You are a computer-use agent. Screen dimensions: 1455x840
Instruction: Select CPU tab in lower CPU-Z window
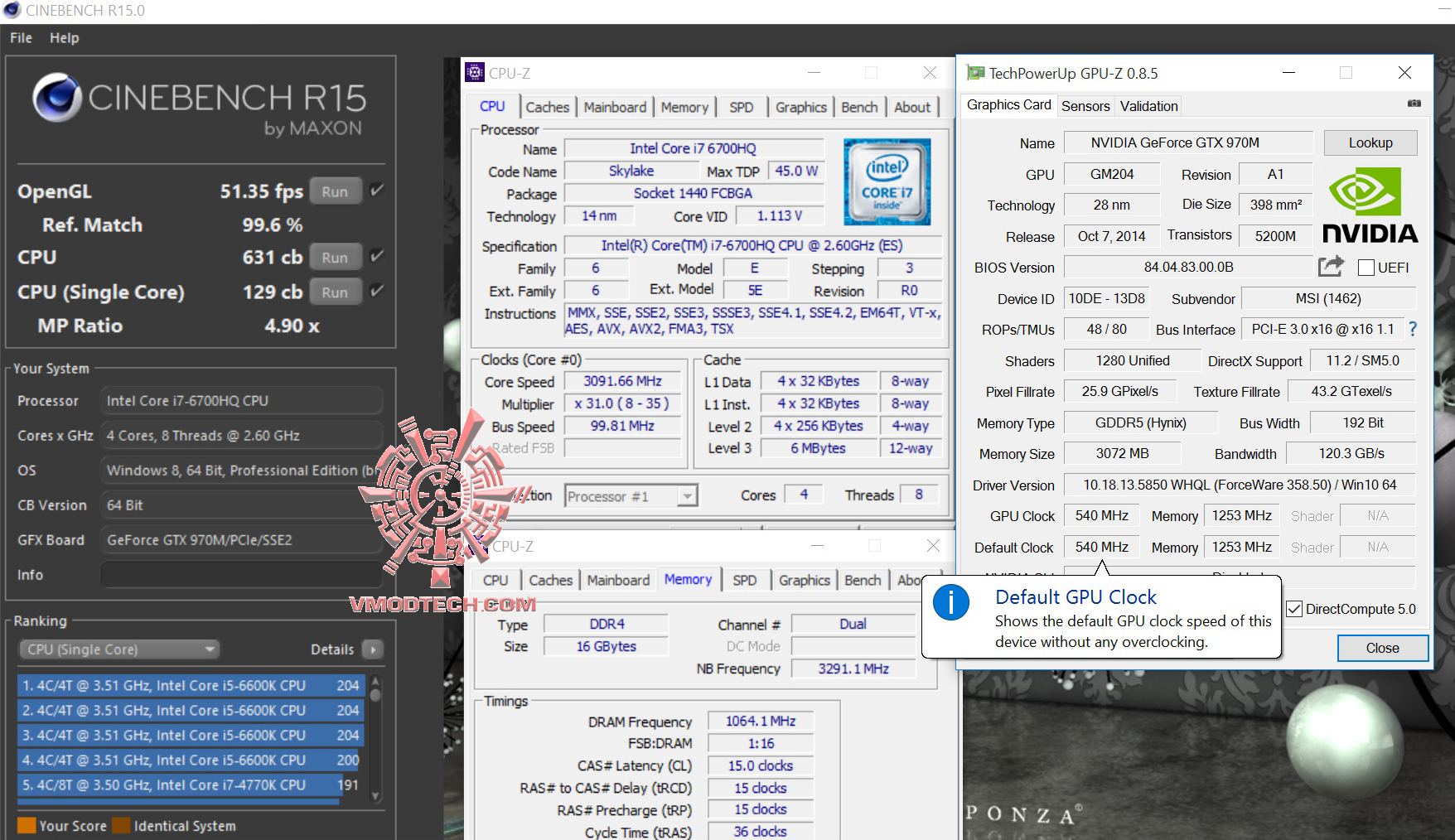495,580
